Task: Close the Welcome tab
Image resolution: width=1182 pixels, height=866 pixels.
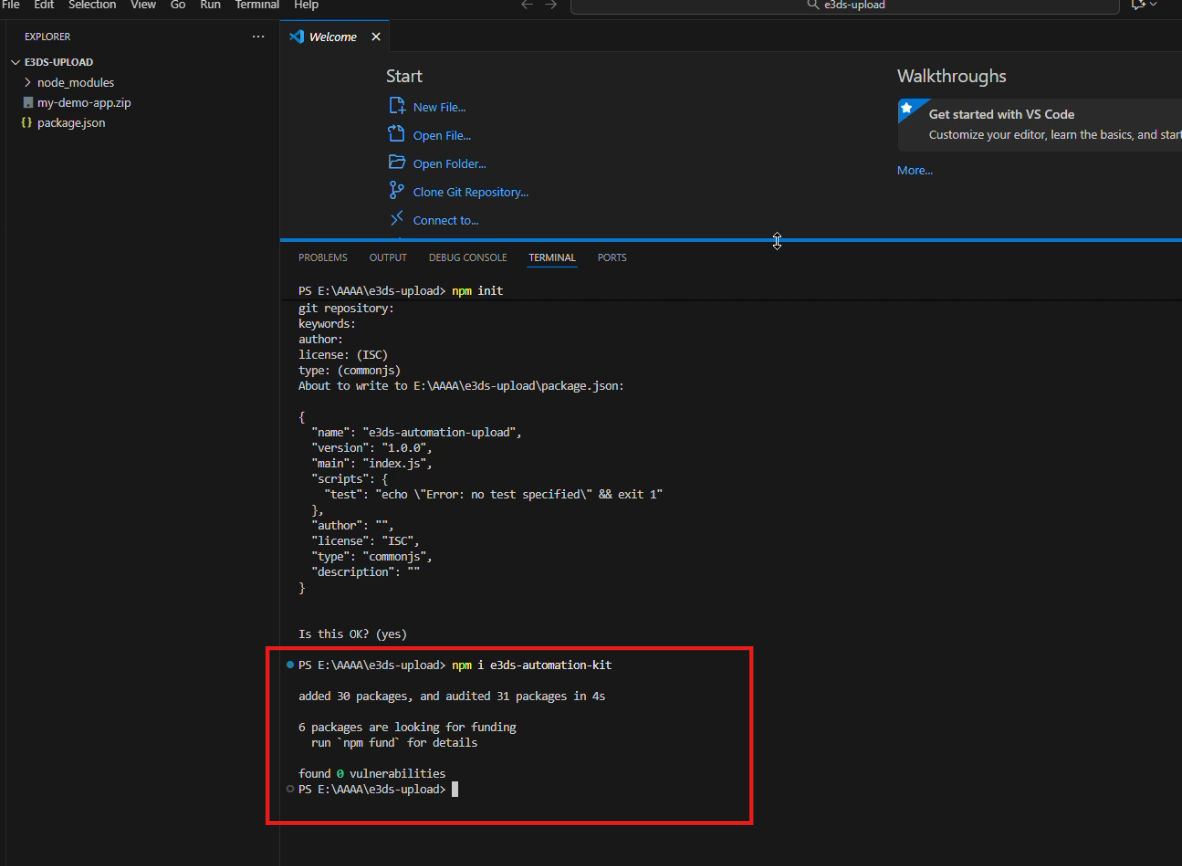Action: [376, 37]
